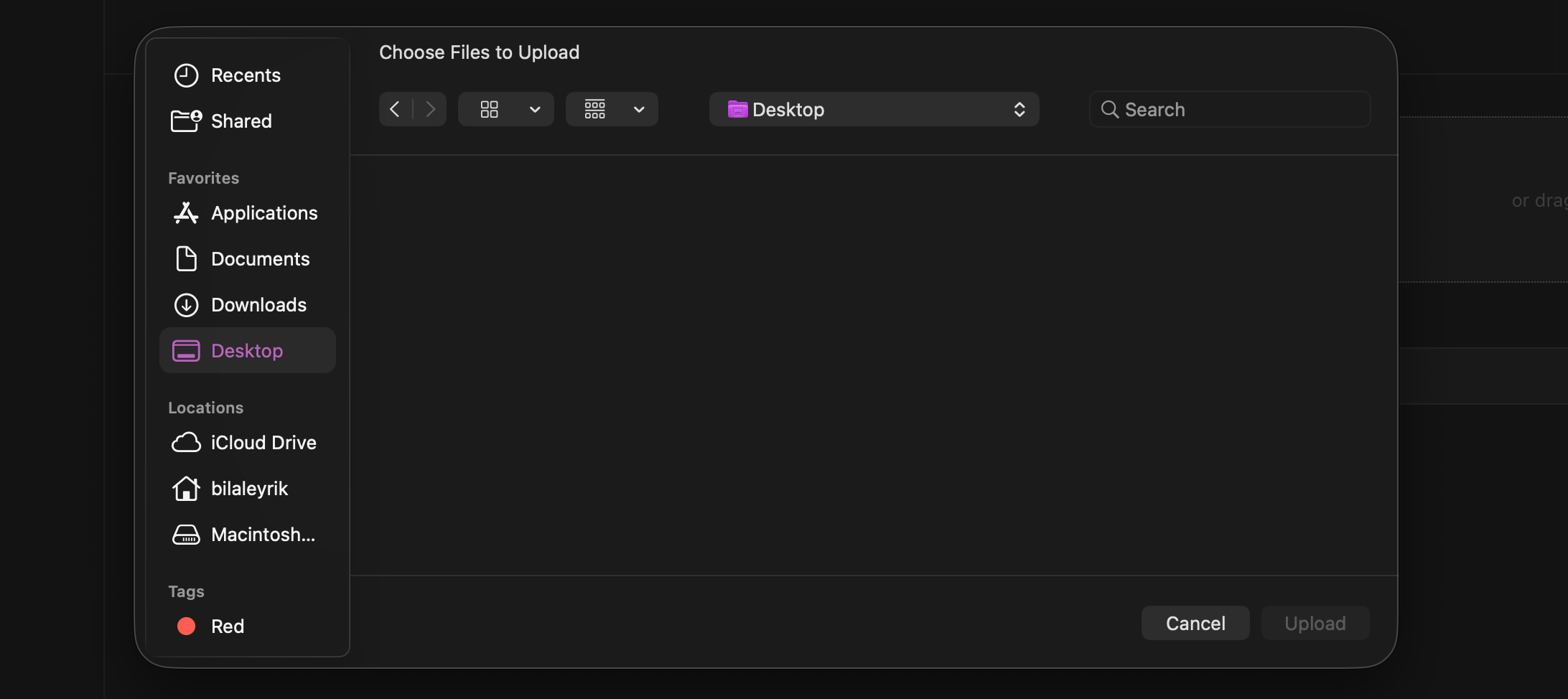Cancel the file upload dialog

[1195, 623]
